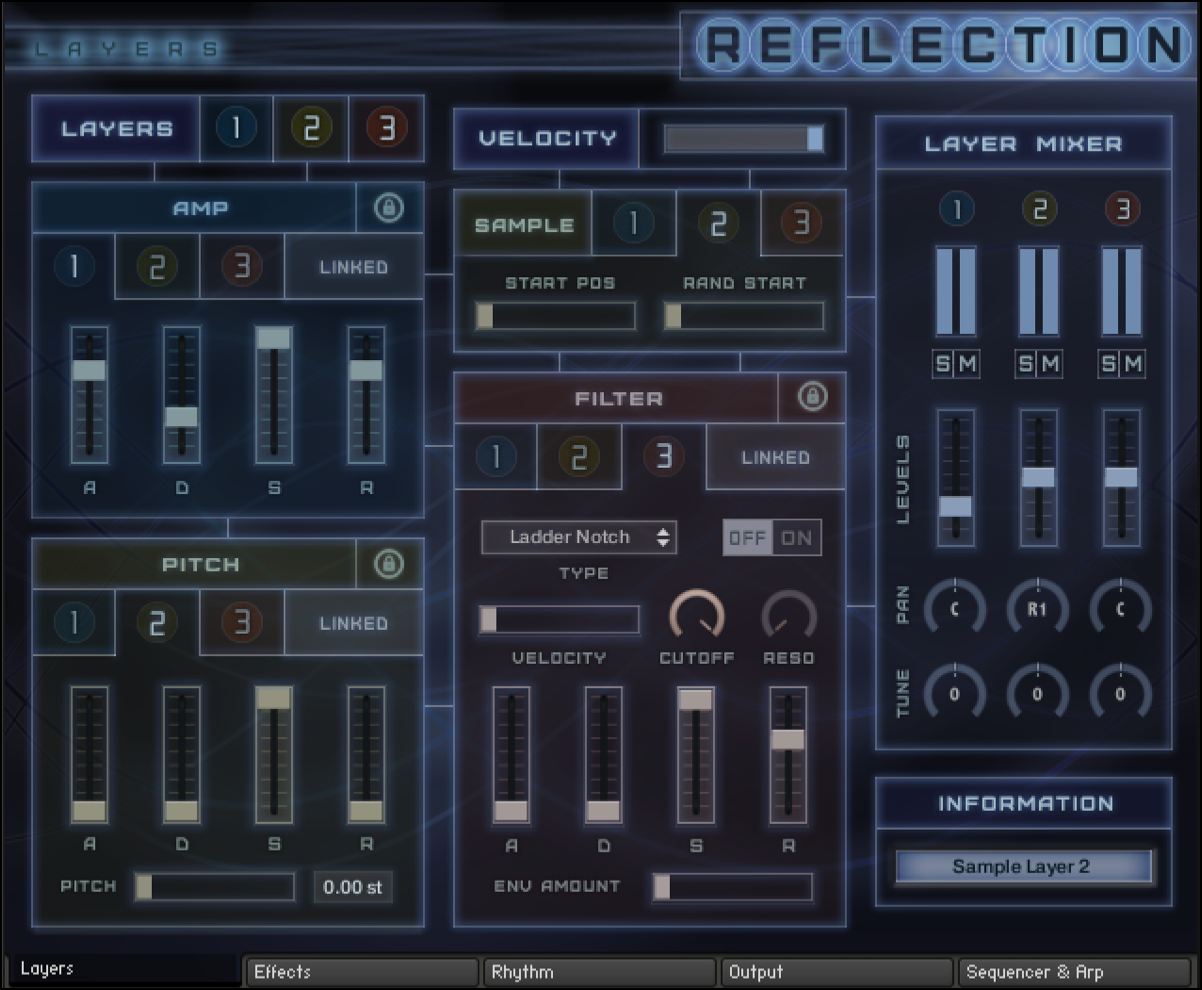Click the Tune knob for mixer layer 3

1120,693
